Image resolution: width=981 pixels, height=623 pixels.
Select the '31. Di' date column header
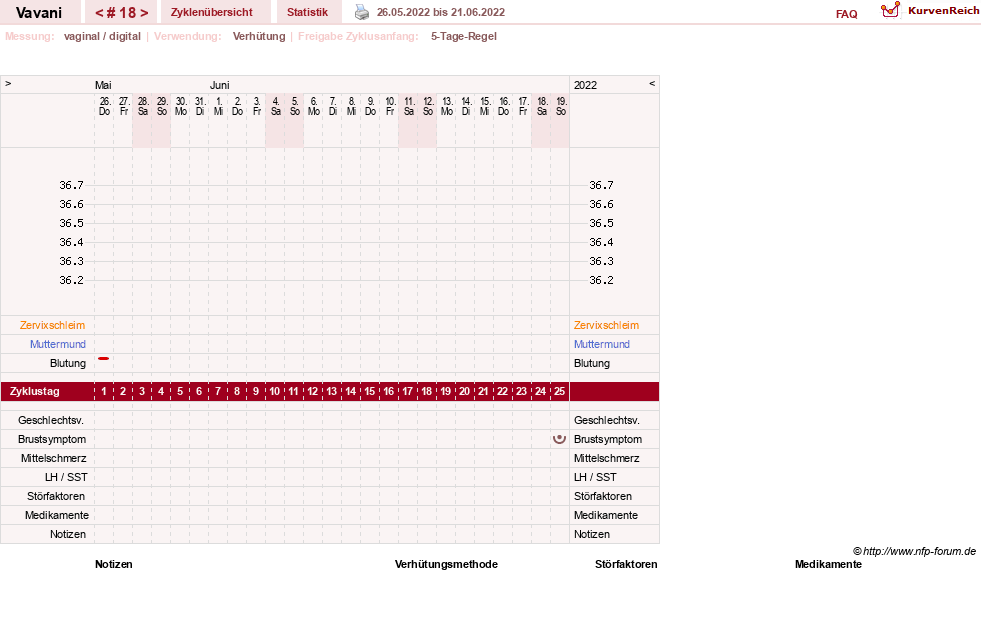tap(200, 106)
